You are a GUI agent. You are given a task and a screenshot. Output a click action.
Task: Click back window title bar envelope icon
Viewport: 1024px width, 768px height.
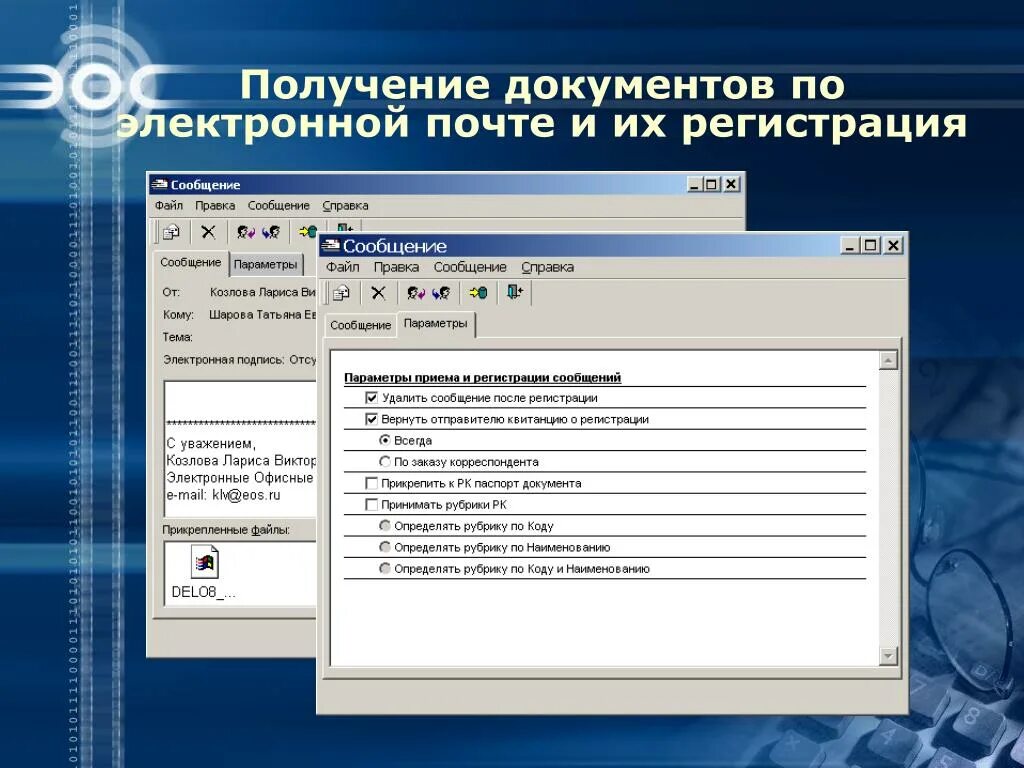click(x=159, y=185)
